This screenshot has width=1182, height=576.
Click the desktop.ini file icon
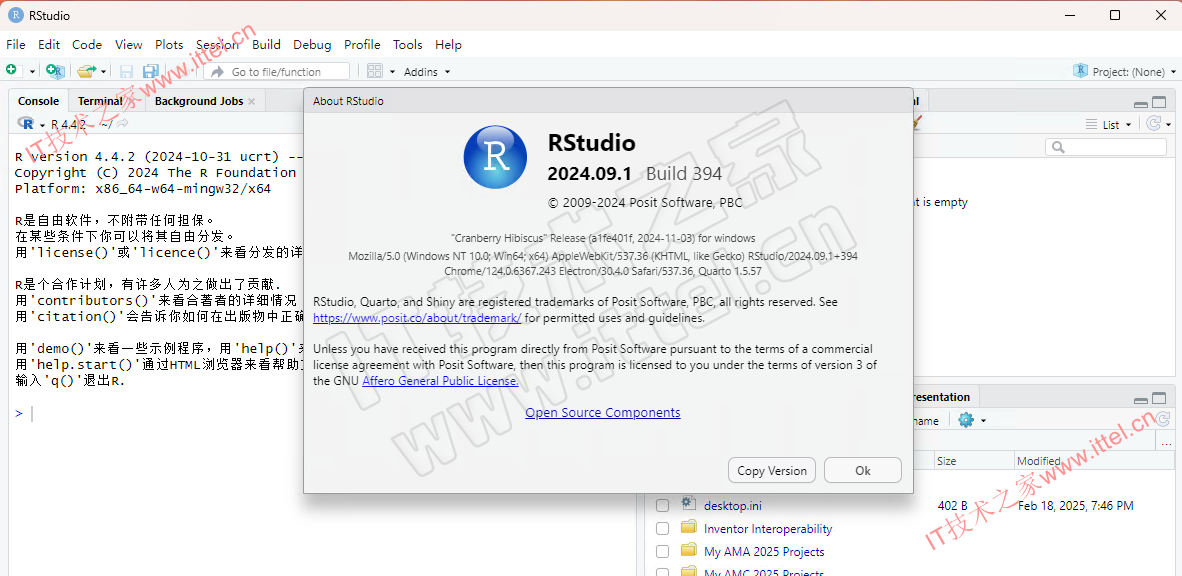point(688,504)
